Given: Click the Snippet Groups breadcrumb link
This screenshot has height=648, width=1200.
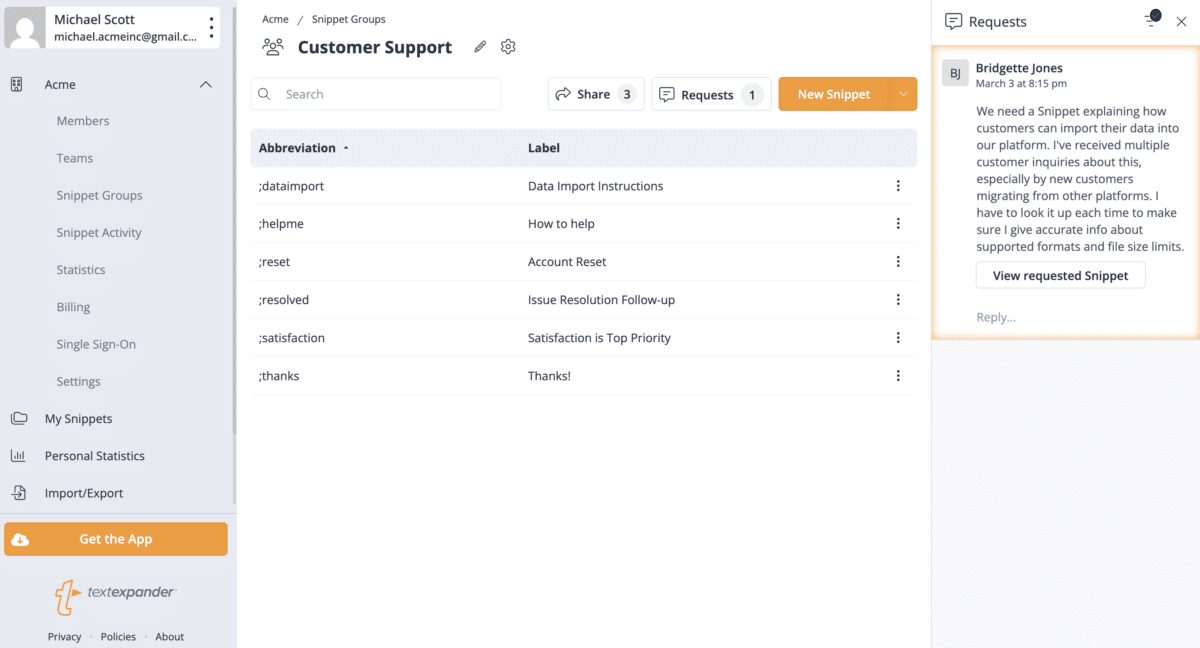Looking at the screenshot, I should pyautogui.click(x=348, y=19).
